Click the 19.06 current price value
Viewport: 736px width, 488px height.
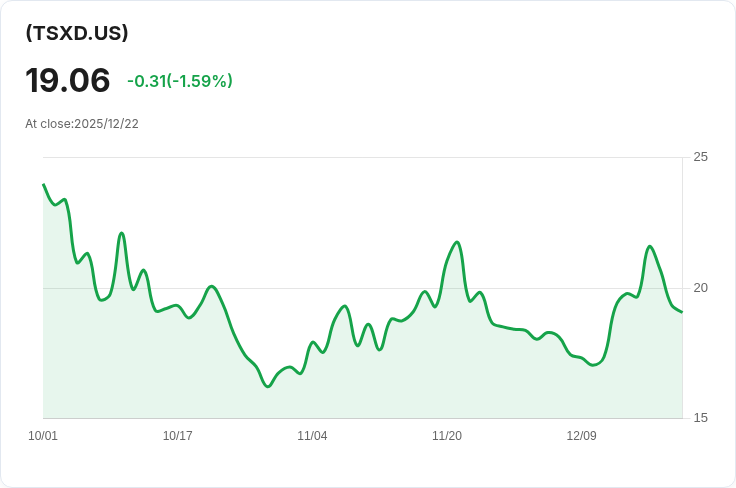68,80
